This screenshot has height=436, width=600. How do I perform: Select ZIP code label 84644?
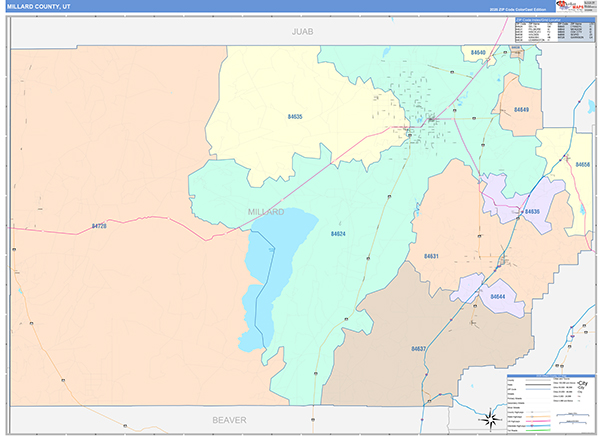click(498, 297)
